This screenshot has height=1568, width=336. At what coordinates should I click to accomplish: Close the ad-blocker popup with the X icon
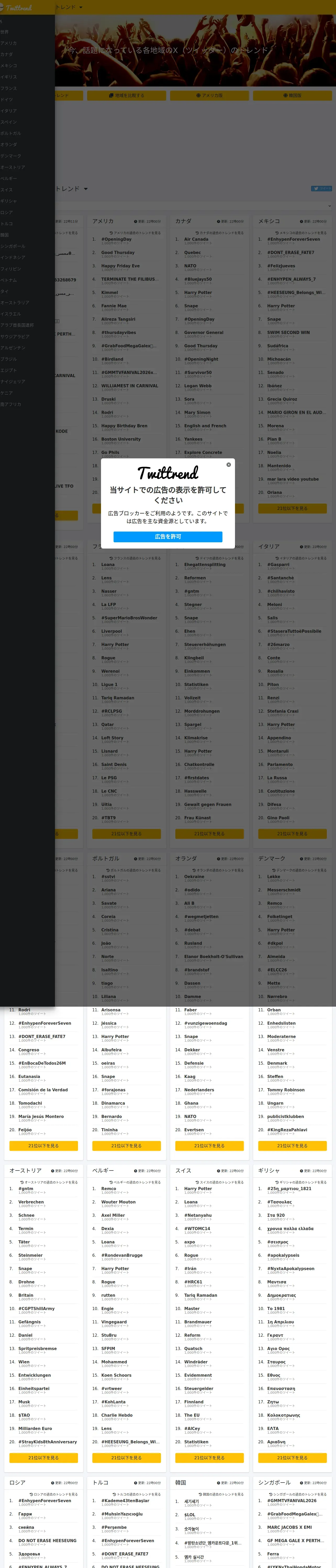click(x=229, y=464)
